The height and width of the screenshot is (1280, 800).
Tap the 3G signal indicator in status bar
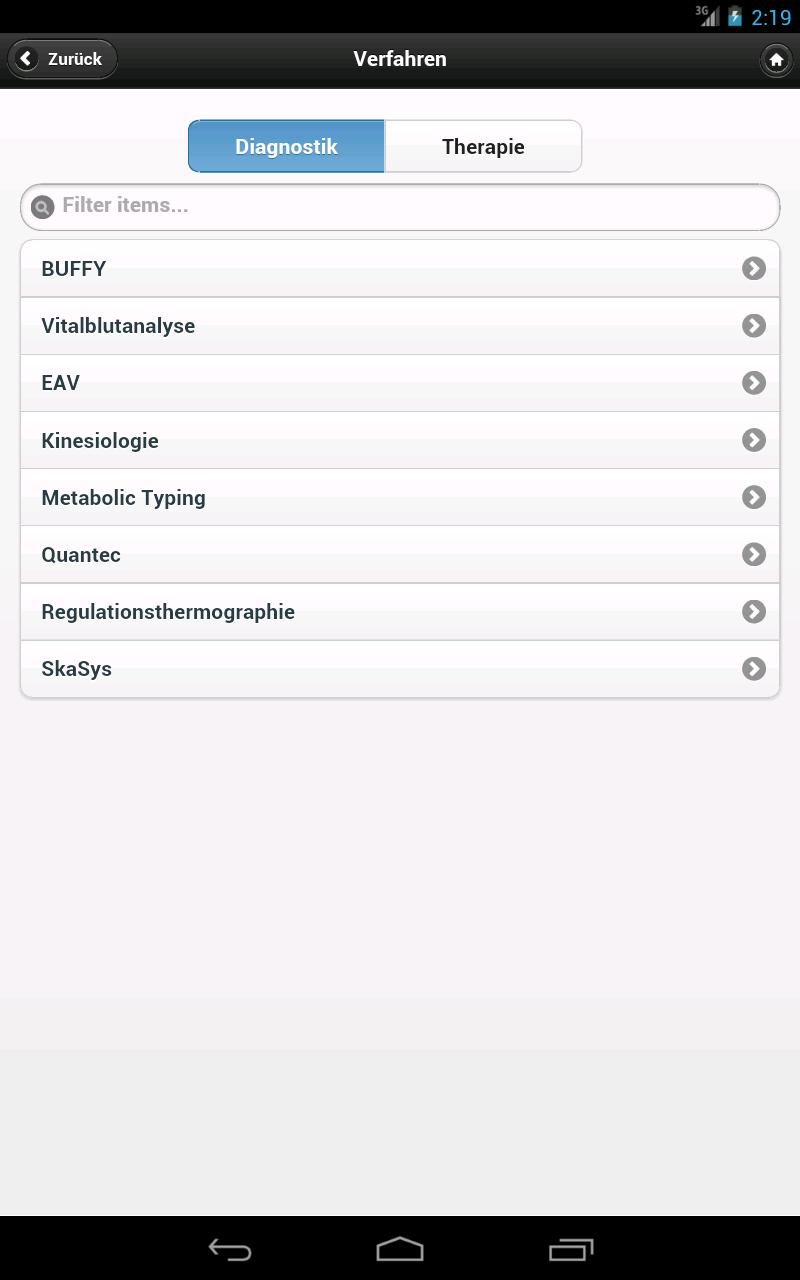(707, 14)
